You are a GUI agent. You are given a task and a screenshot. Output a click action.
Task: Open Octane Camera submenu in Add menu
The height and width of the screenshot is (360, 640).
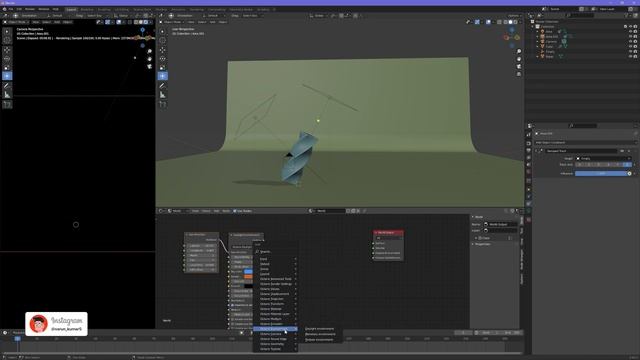click(x=276, y=334)
